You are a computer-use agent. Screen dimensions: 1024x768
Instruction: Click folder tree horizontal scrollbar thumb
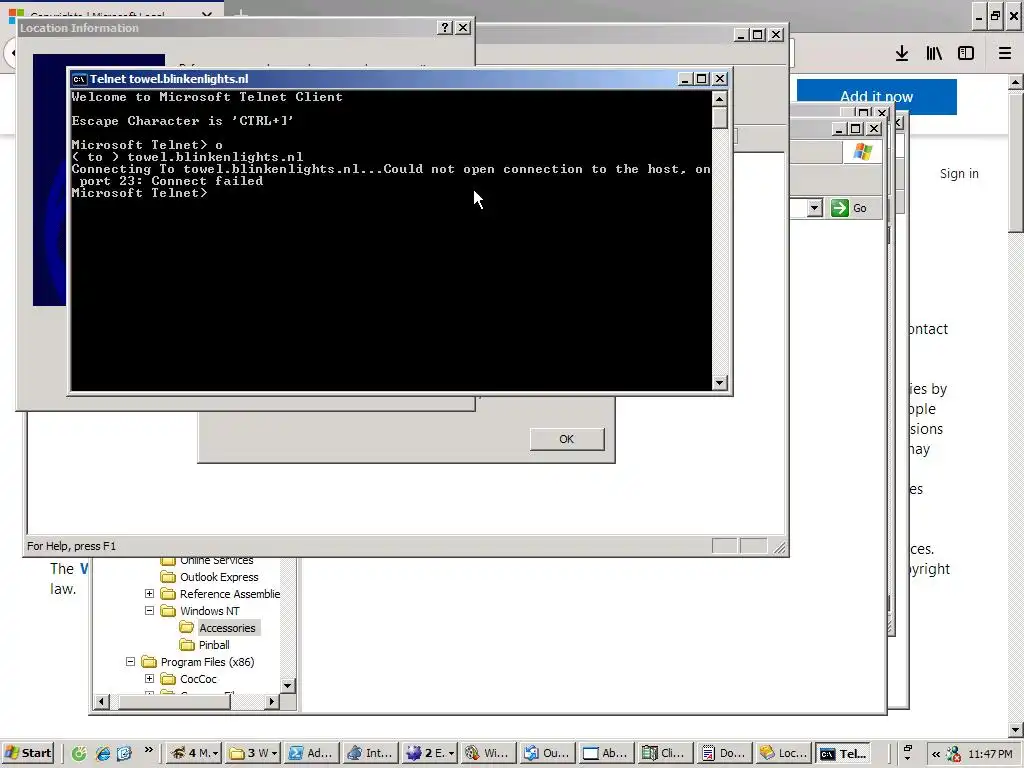pyautogui.click(x=174, y=701)
